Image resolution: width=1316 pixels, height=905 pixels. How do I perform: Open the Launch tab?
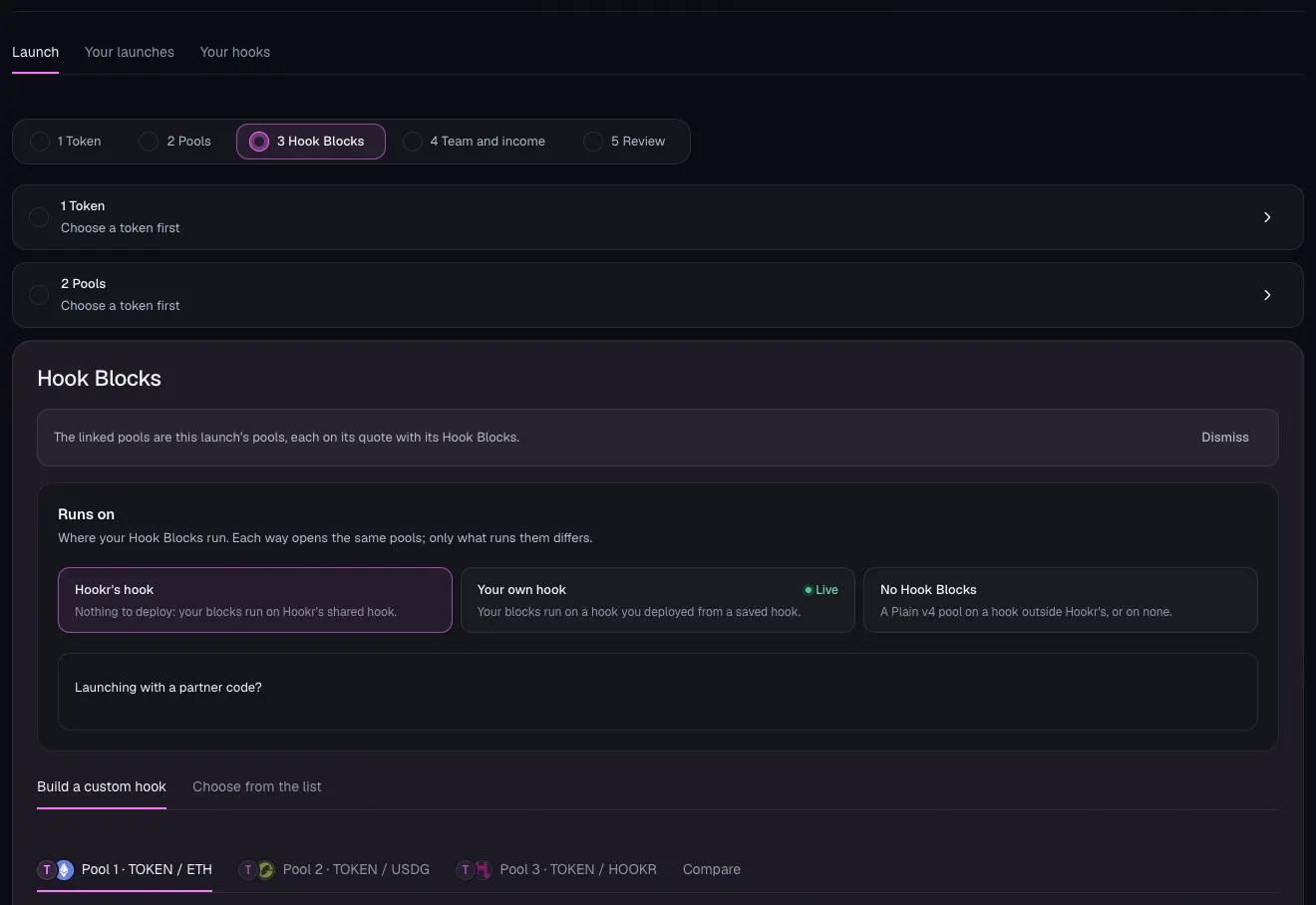point(35,52)
